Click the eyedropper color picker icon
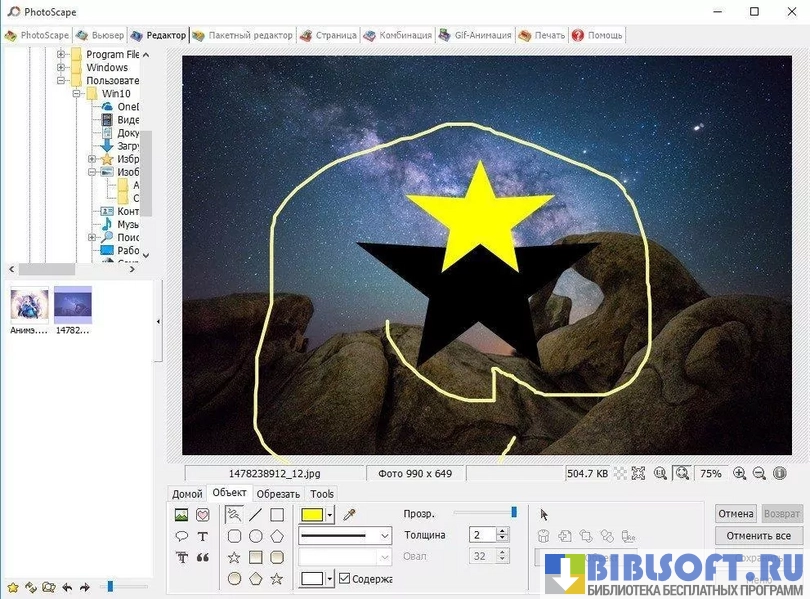Screen dimensions: 810x599 [x=349, y=515]
